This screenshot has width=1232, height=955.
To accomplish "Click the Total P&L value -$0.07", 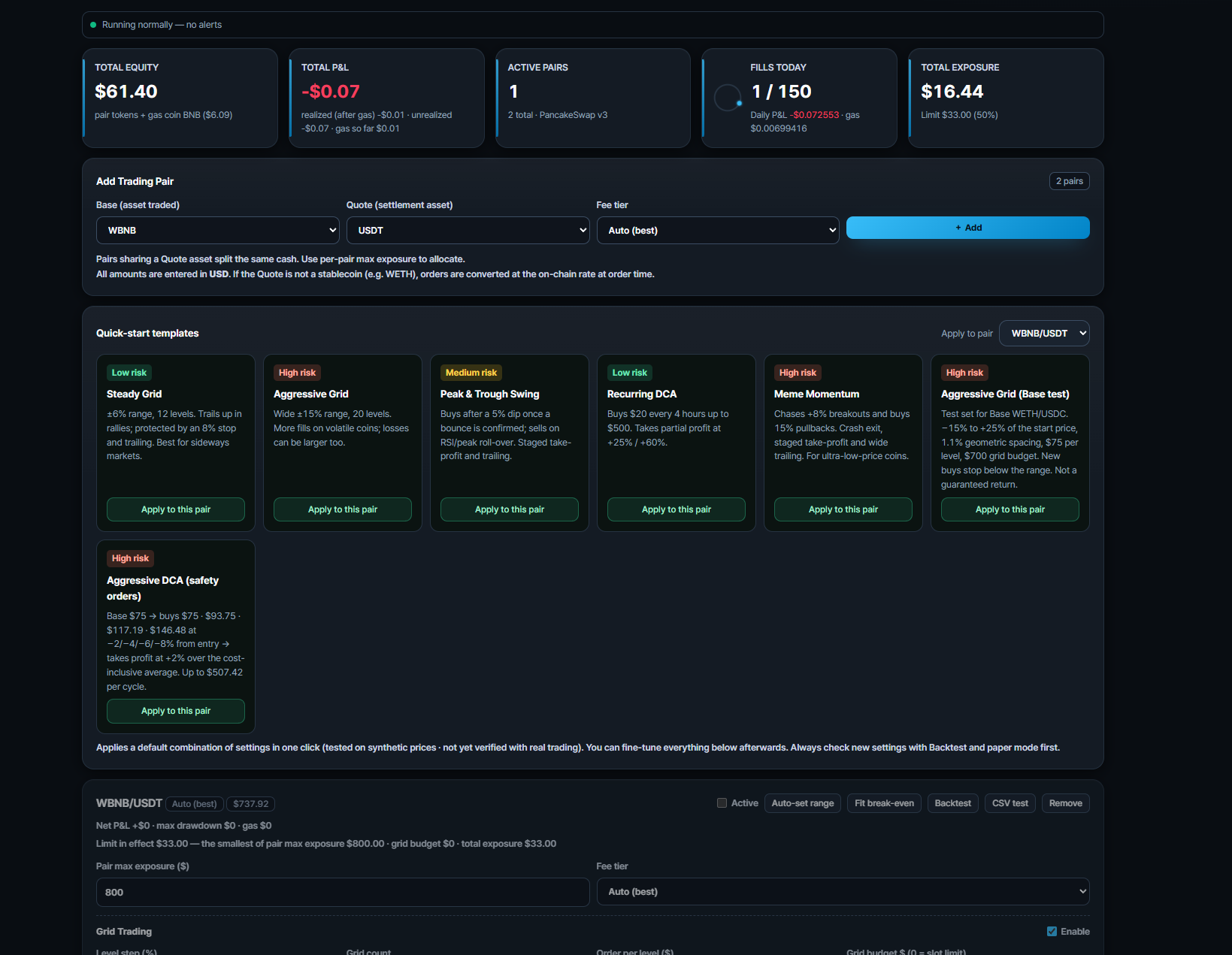I will (x=331, y=92).
